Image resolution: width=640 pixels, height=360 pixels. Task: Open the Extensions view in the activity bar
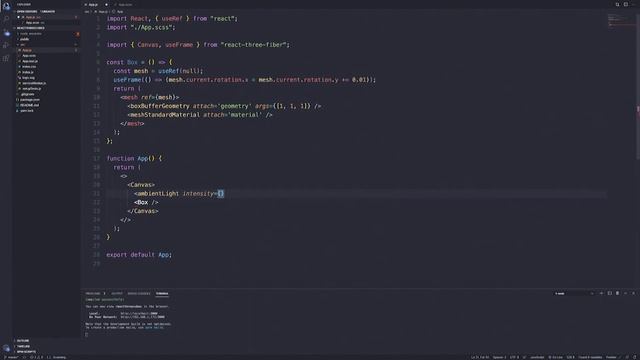pyautogui.click(x=6, y=58)
